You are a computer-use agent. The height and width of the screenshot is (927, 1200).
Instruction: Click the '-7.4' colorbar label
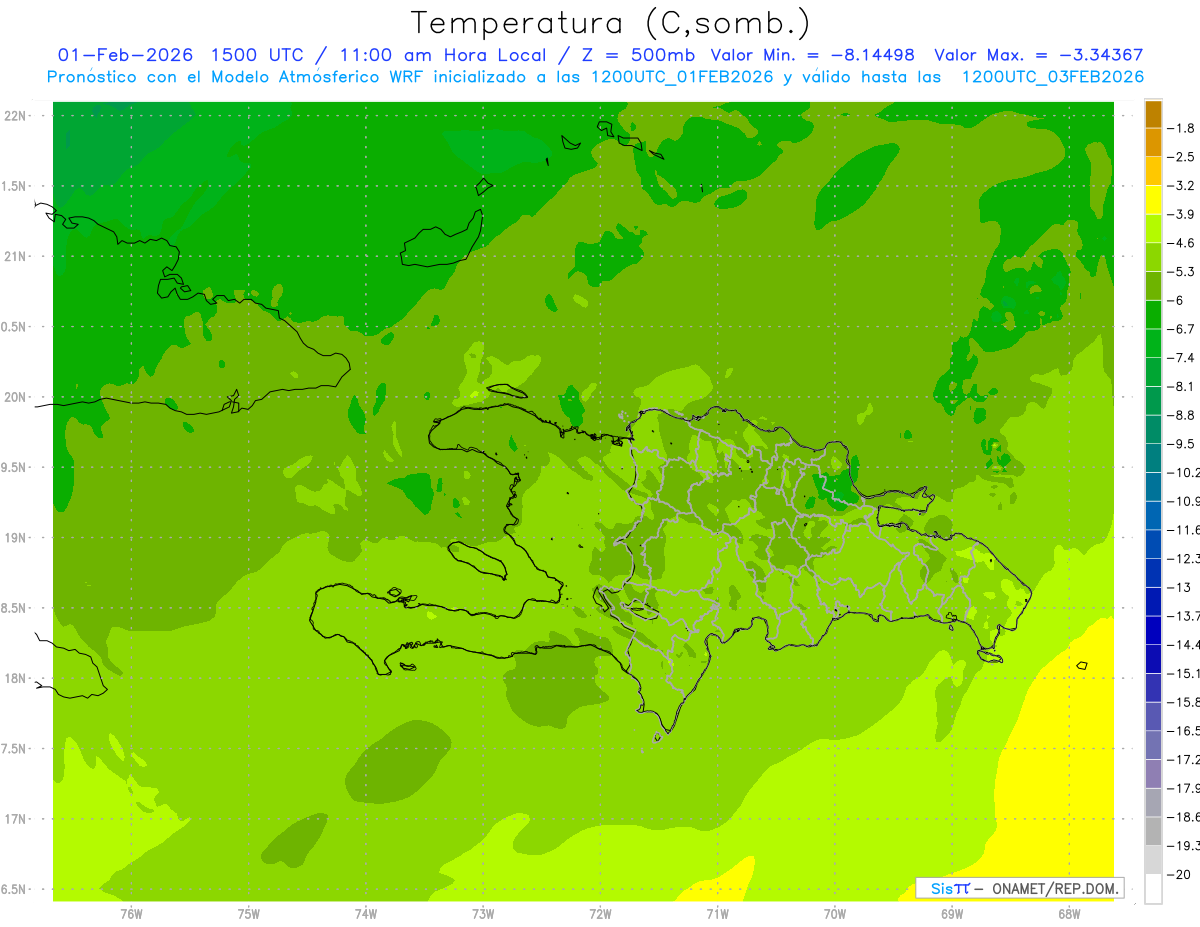pos(1182,358)
